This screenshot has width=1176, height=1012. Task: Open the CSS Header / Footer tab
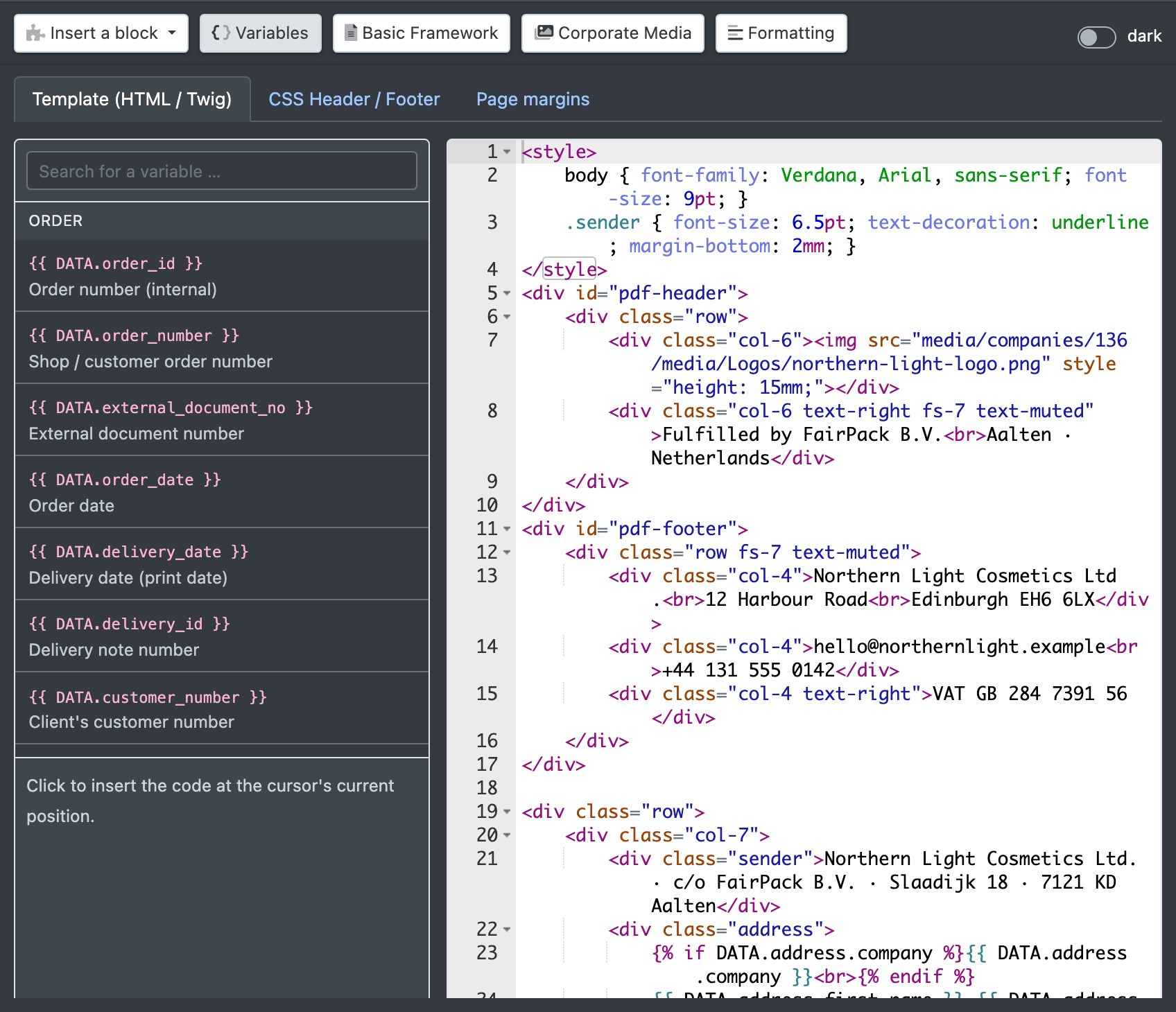pos(354,99)
